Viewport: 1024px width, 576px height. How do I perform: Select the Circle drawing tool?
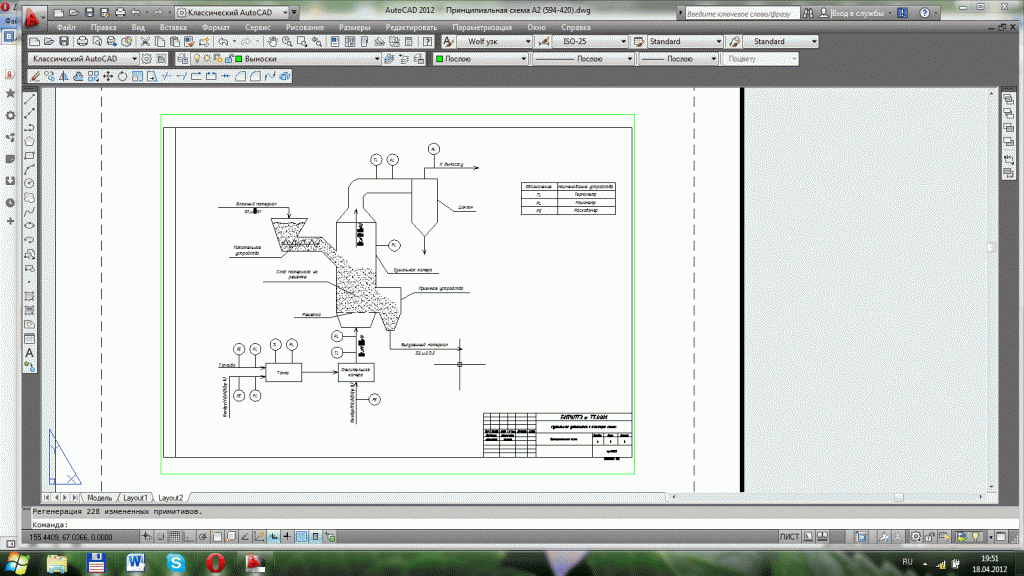29,184
